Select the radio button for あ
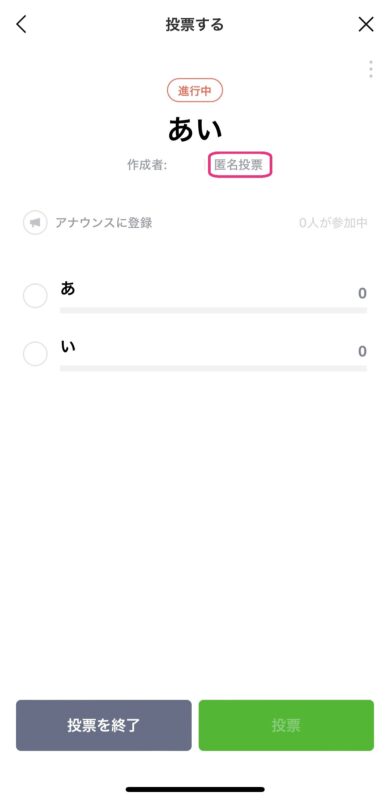This screenshot has width=390, height=800. click(35, 296)
